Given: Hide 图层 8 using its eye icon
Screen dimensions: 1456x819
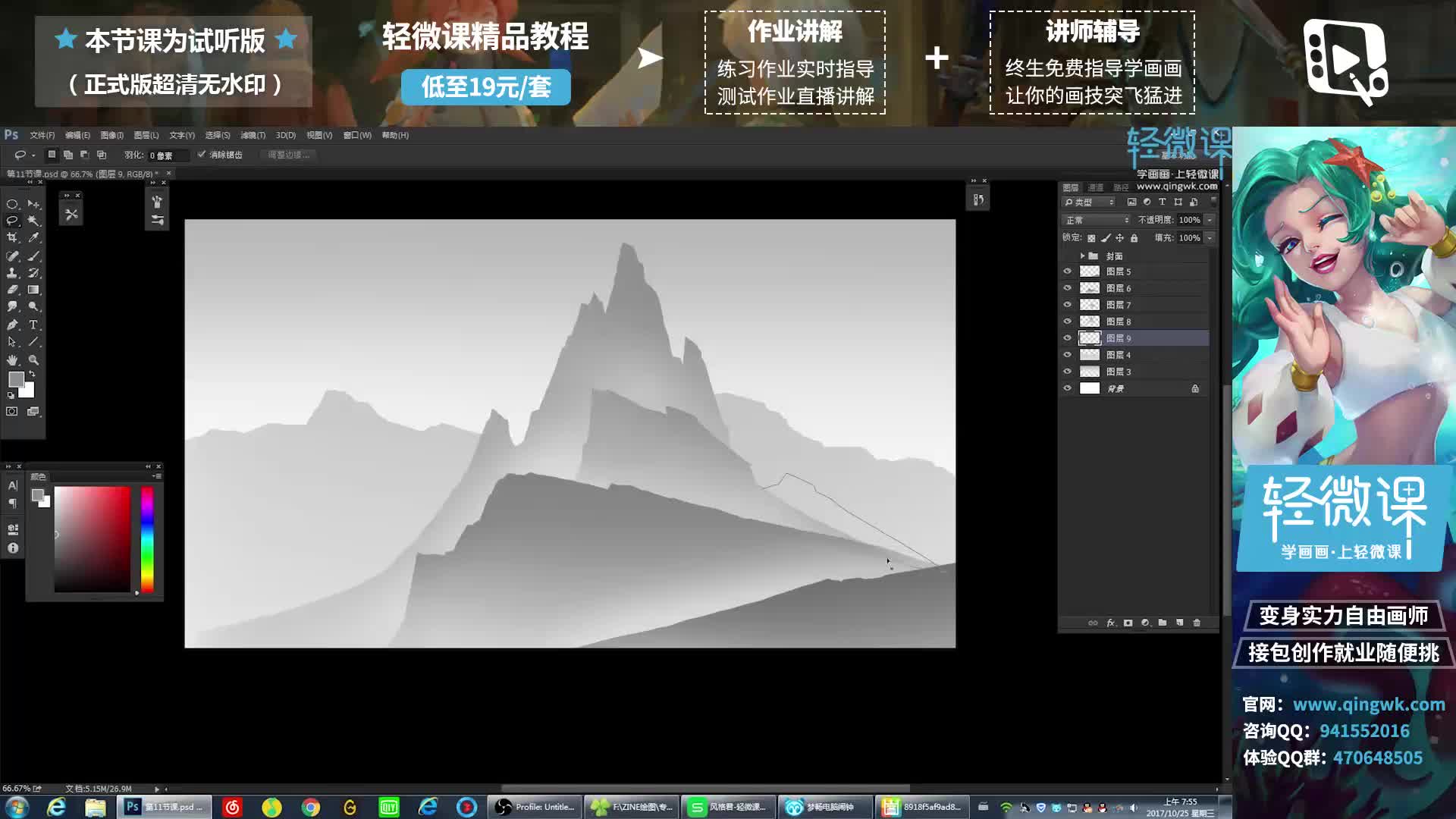Looking at the screenshot, I should [1067, 322].
